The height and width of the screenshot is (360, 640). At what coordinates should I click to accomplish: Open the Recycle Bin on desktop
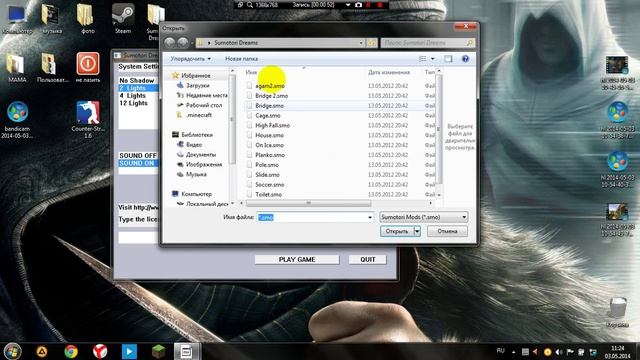tap(618, 312)
